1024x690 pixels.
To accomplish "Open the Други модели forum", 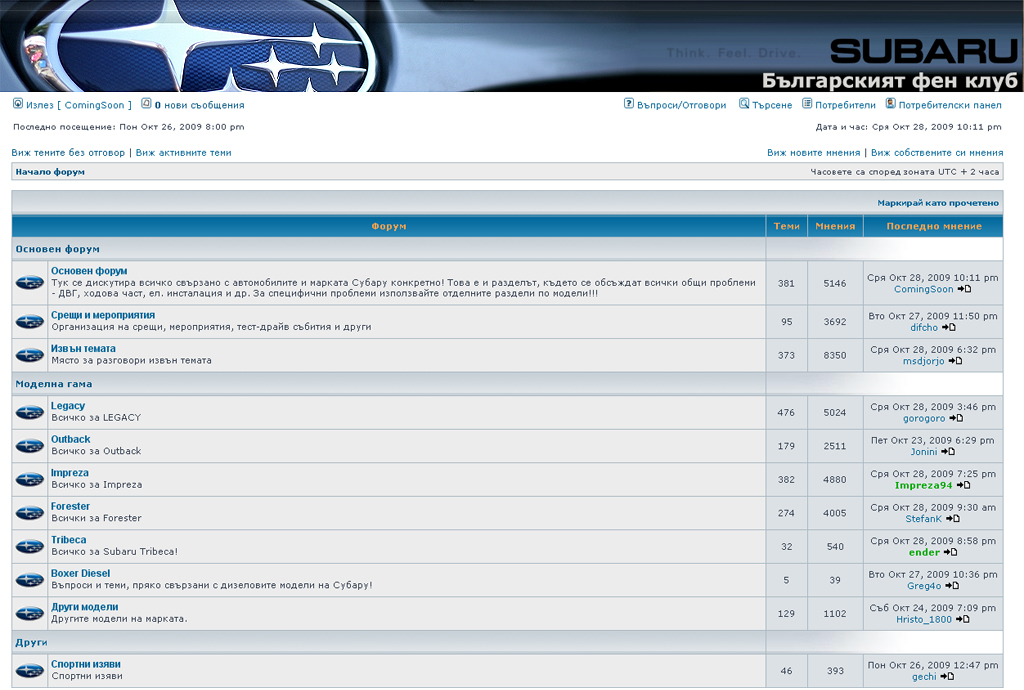I will click(x=85, y=607).
